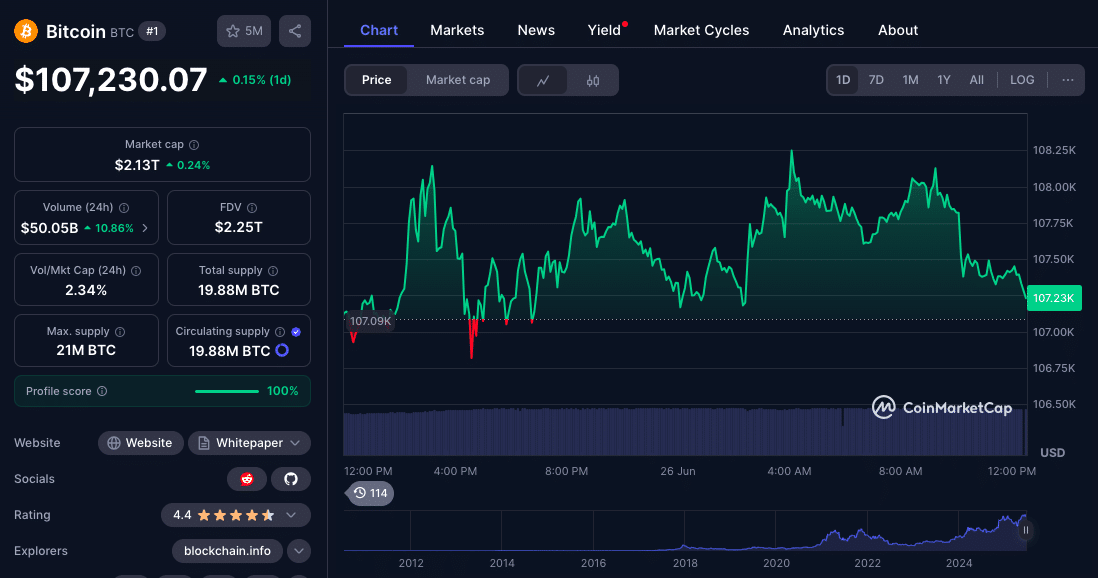Click the Bitcoin logo icon
1098x578 pixels.
[26, 31]
